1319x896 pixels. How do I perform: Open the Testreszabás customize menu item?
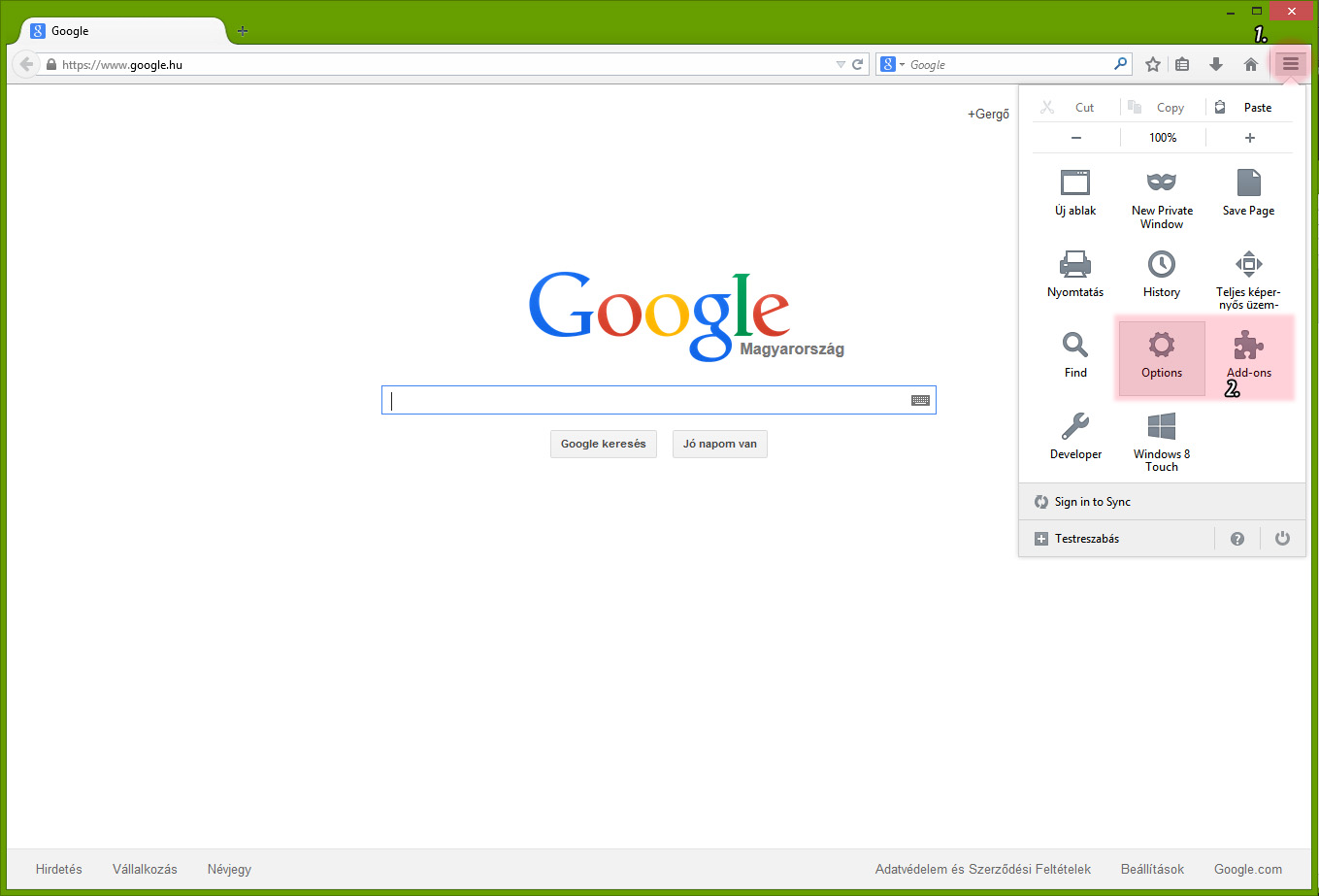tap(1087, 539)
